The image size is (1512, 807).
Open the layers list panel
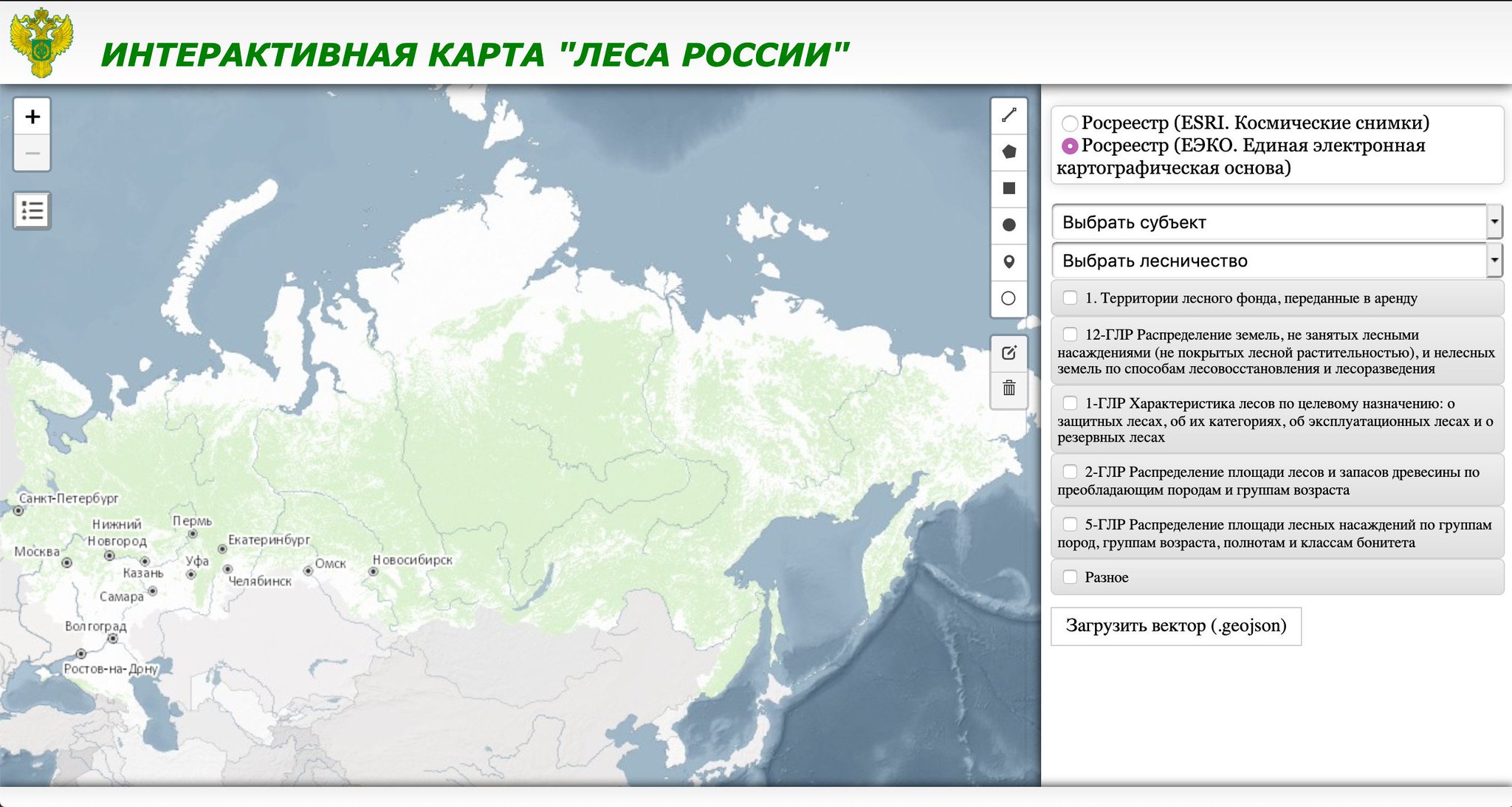point(32,211)
